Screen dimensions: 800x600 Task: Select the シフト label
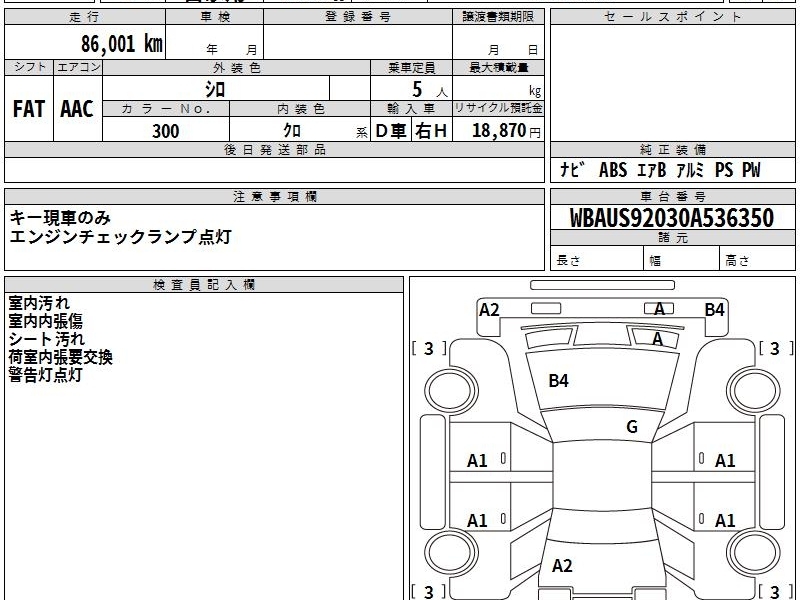pyautogui.click(x=29, y=67)
